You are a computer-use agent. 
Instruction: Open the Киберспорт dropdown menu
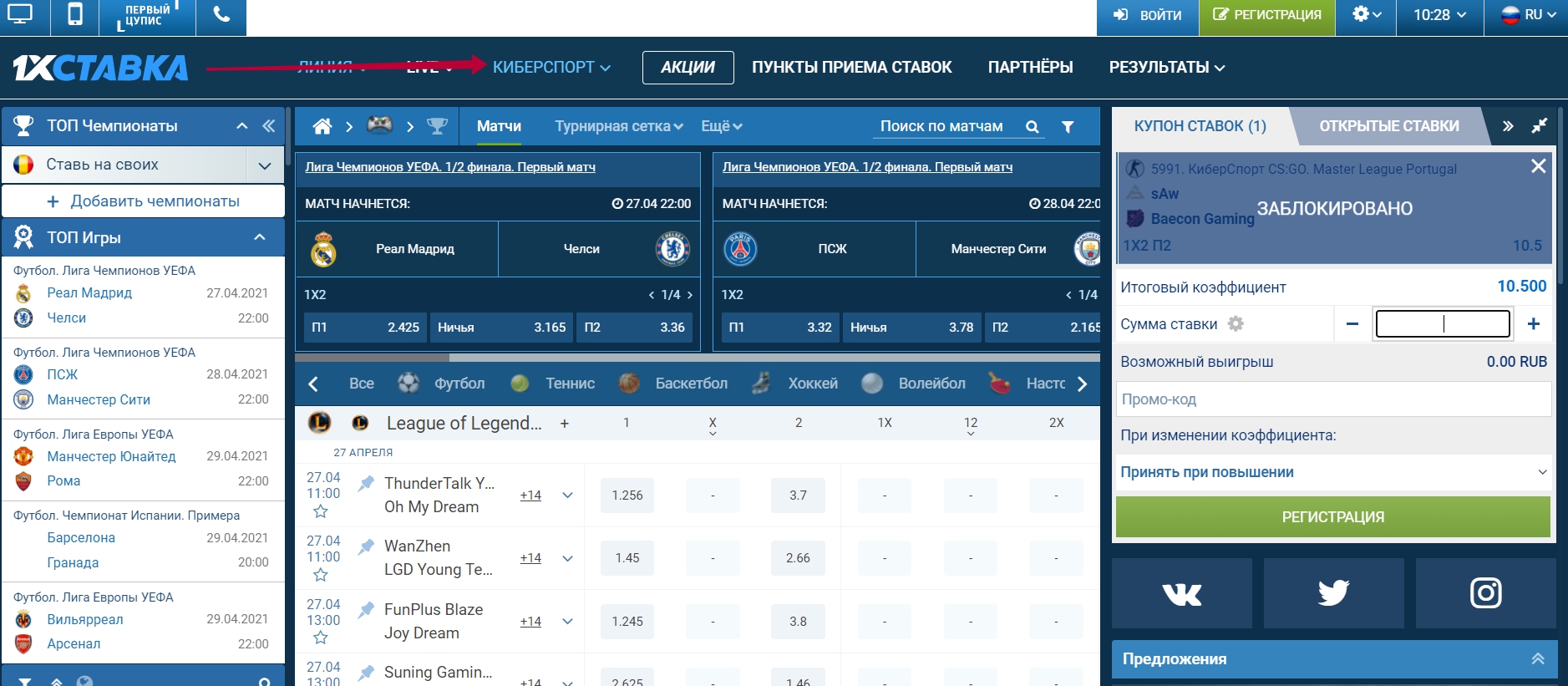tap(551, 68)
